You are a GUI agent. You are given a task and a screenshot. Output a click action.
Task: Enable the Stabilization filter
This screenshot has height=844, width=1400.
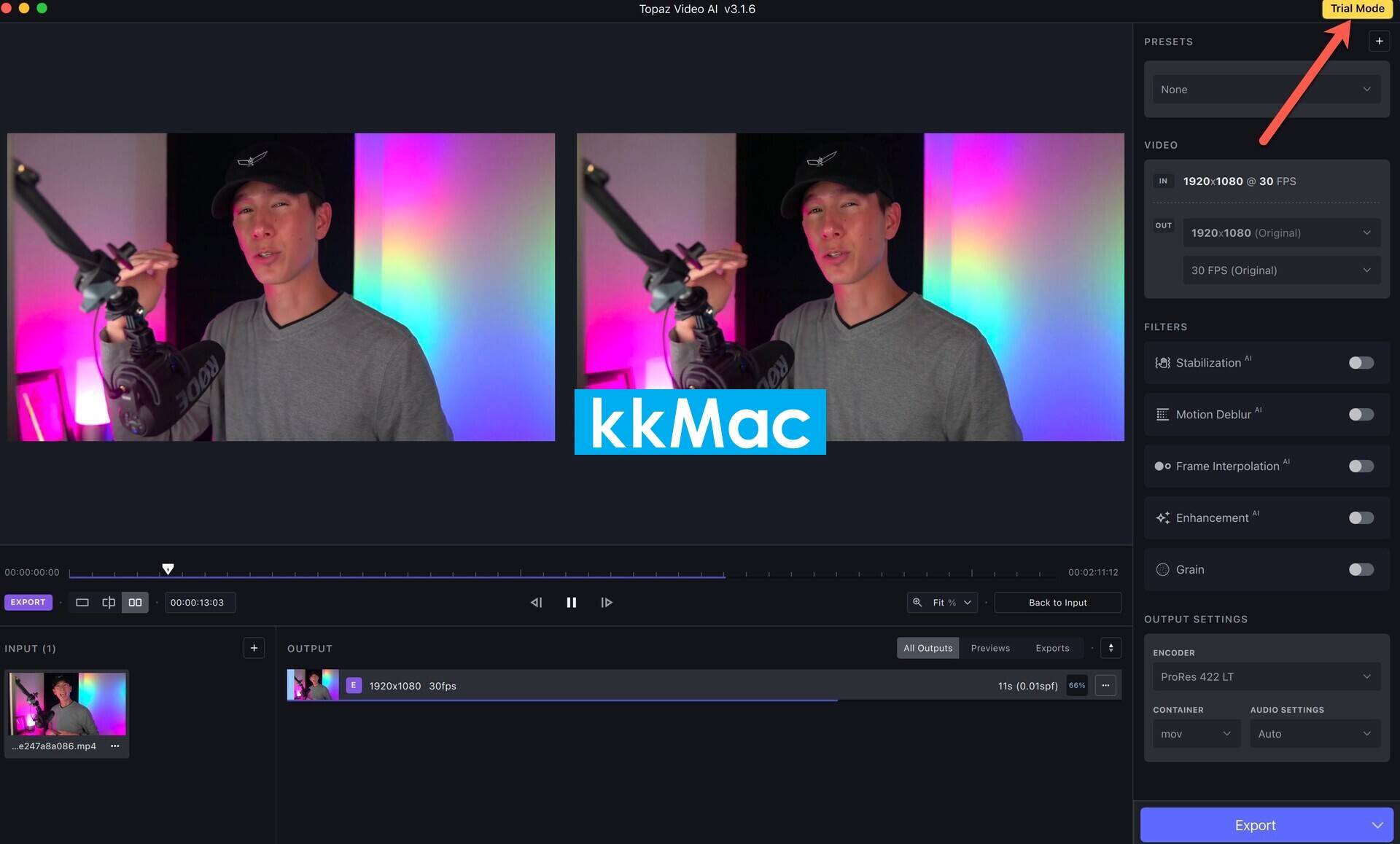tap(1361, 363)
